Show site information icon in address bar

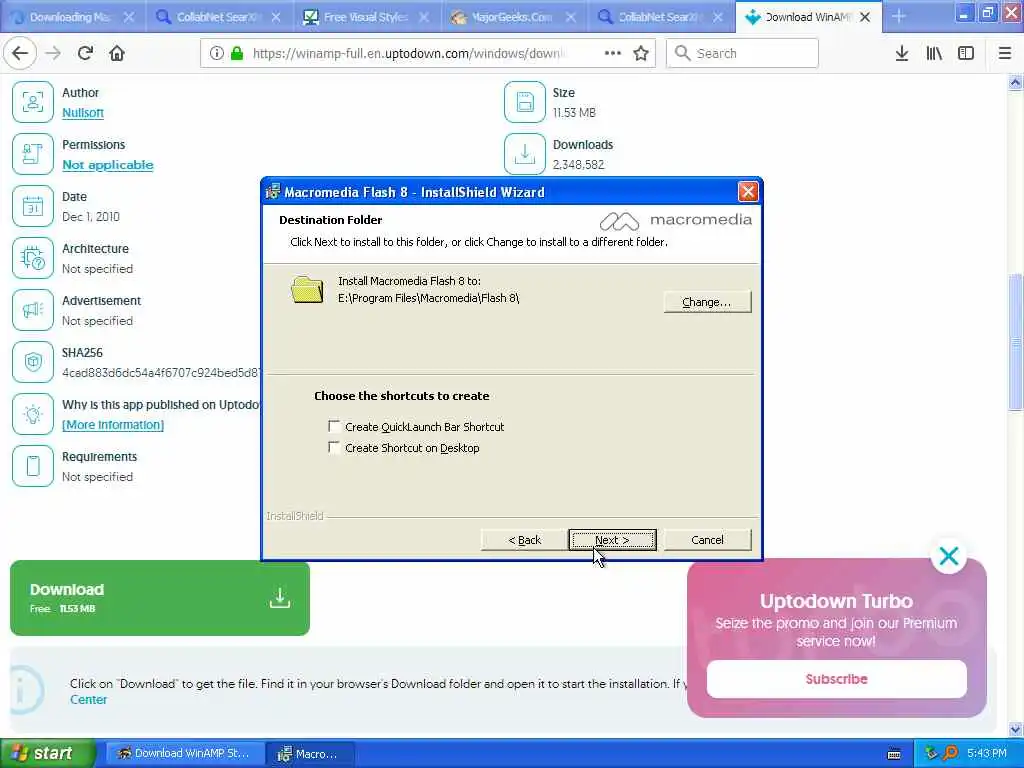click(x=216, y=53)
